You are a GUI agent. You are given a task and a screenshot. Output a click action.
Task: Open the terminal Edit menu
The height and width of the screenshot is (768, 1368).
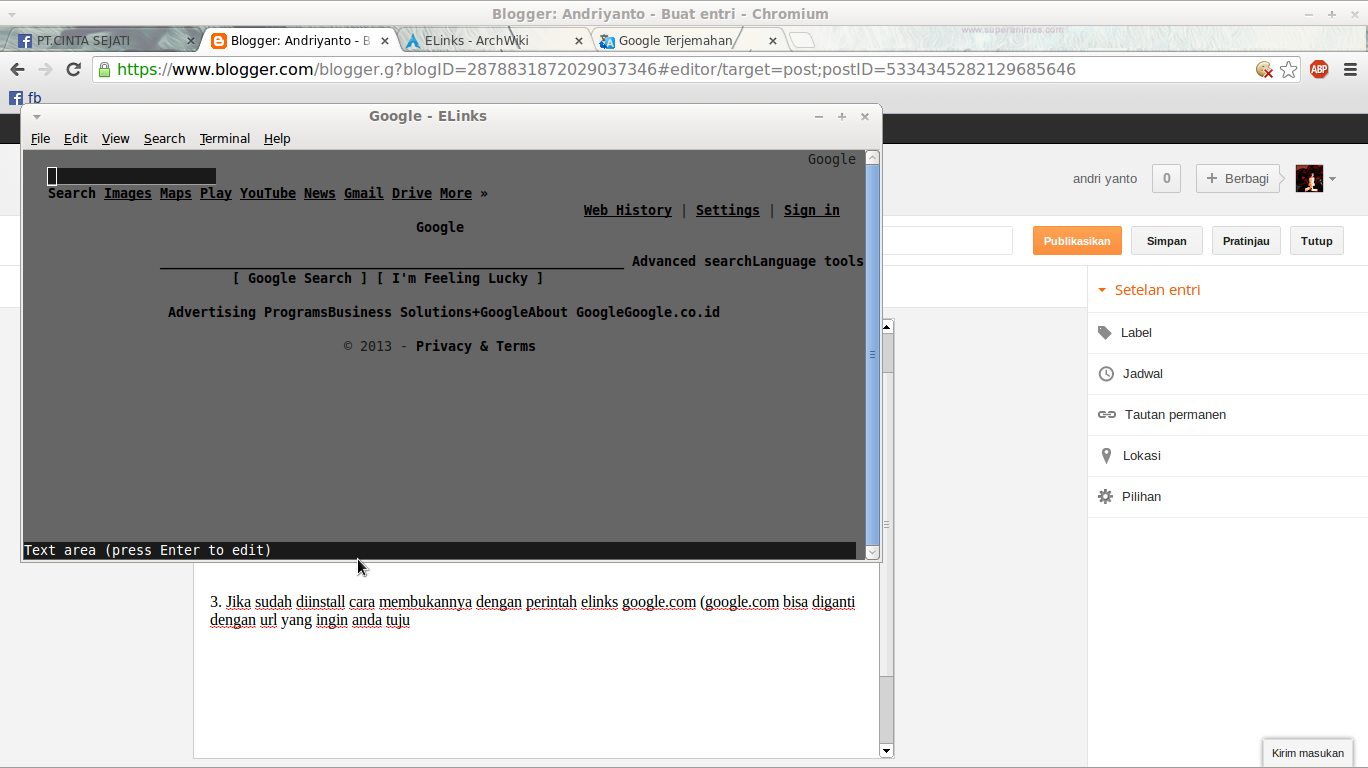point(76,139)
